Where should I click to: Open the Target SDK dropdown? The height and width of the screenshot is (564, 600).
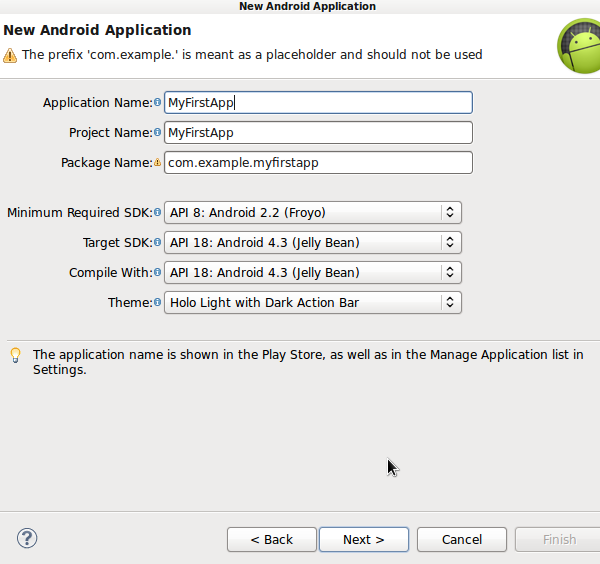point(312,242)
